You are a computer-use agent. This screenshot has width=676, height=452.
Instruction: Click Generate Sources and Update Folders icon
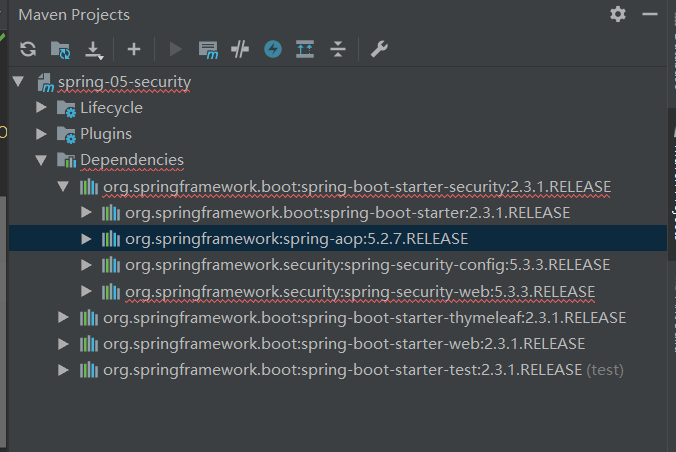pos(61,49)
